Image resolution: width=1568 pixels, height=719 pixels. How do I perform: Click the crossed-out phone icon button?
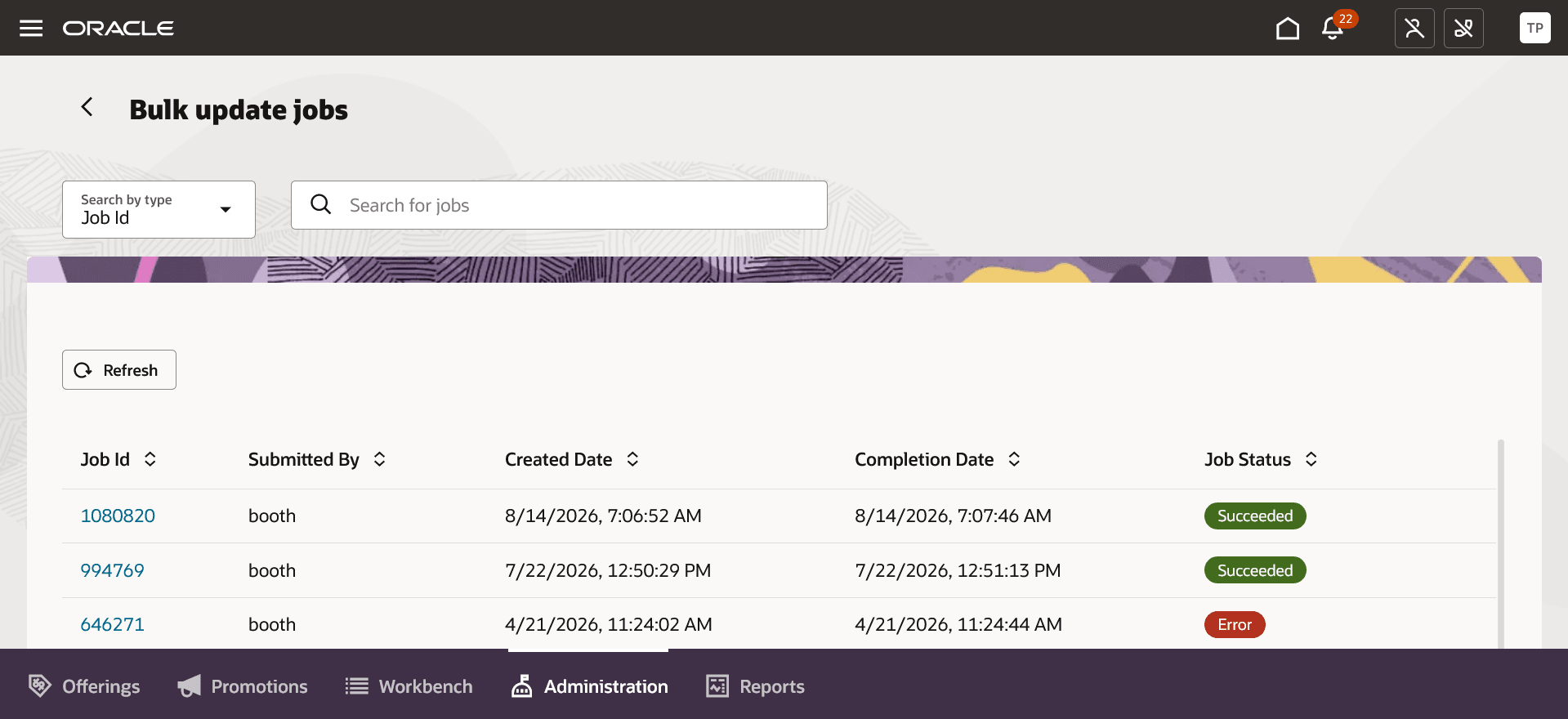tap(1463, 29)
